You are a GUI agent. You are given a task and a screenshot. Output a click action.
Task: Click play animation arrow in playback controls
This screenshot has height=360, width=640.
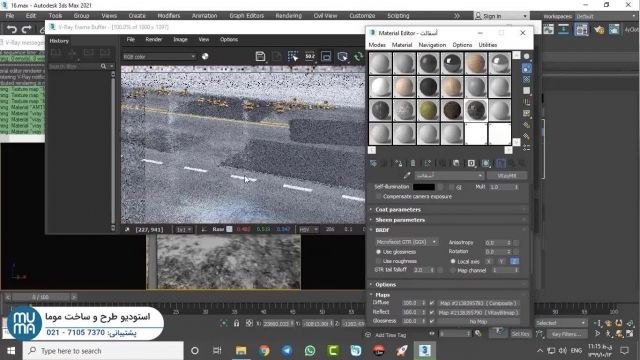(x=598, y=333)
